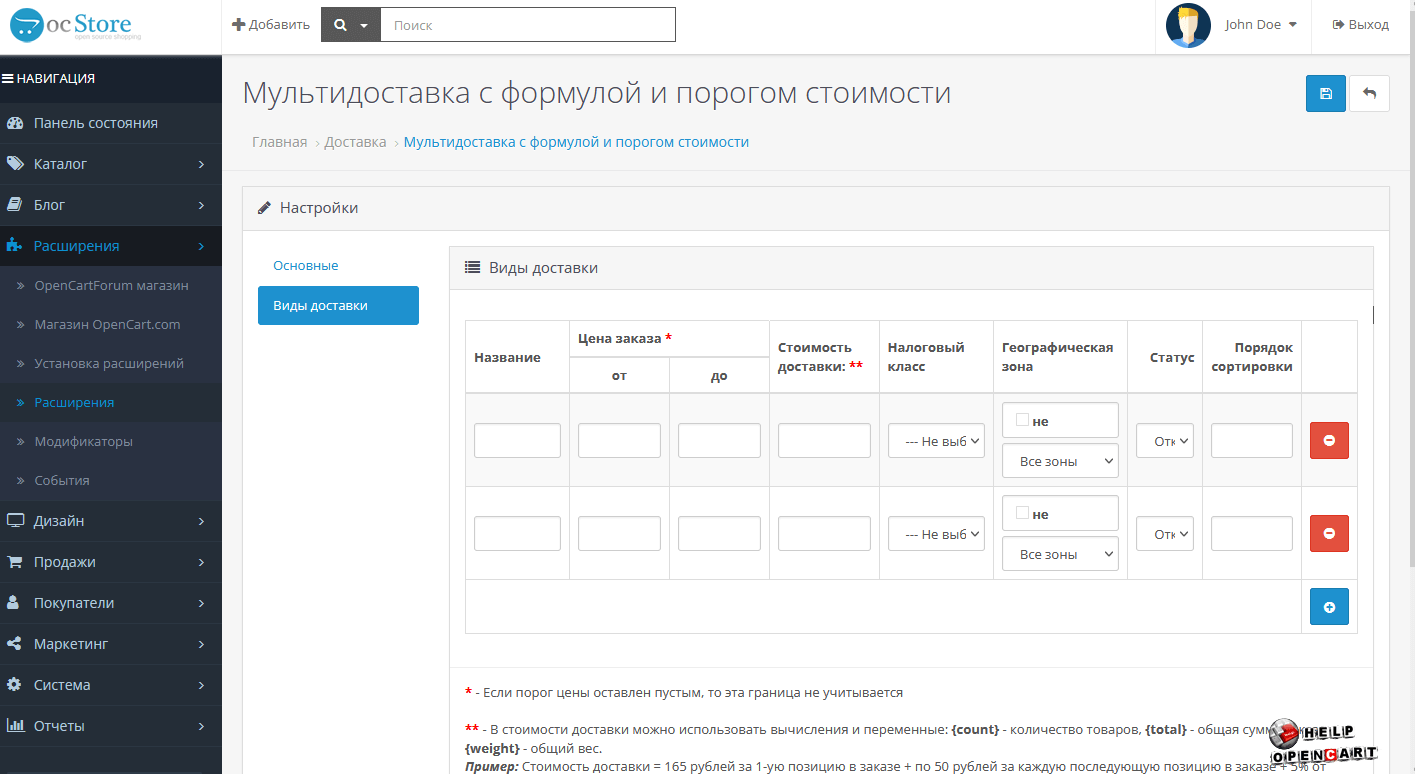This screenshot has width=1415, height=774.
Task: Switch to the Основные tab
Action: point(306,266)
